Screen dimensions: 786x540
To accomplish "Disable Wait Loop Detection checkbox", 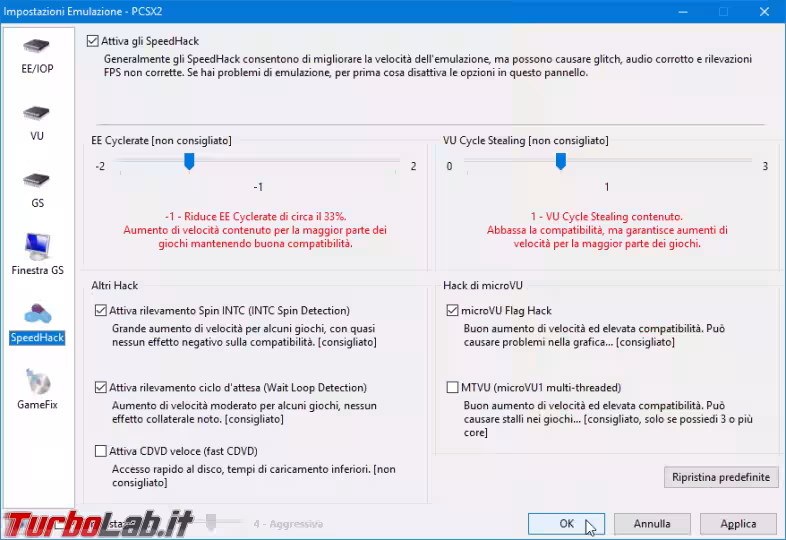I will pyautogui.click(x=101, y=388).
